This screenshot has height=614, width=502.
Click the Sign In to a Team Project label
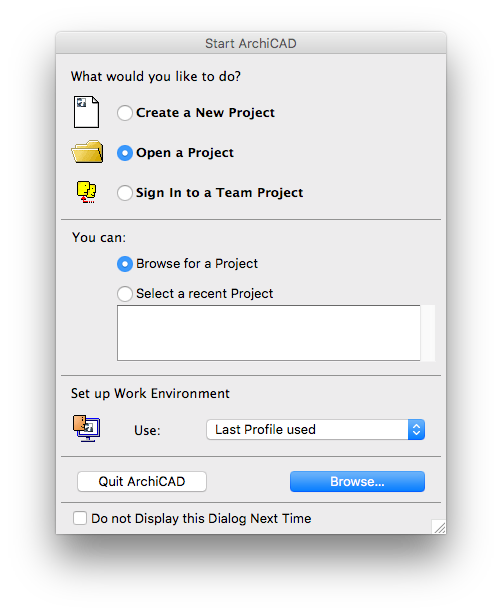pyautogui.click(x=219, y=193)
